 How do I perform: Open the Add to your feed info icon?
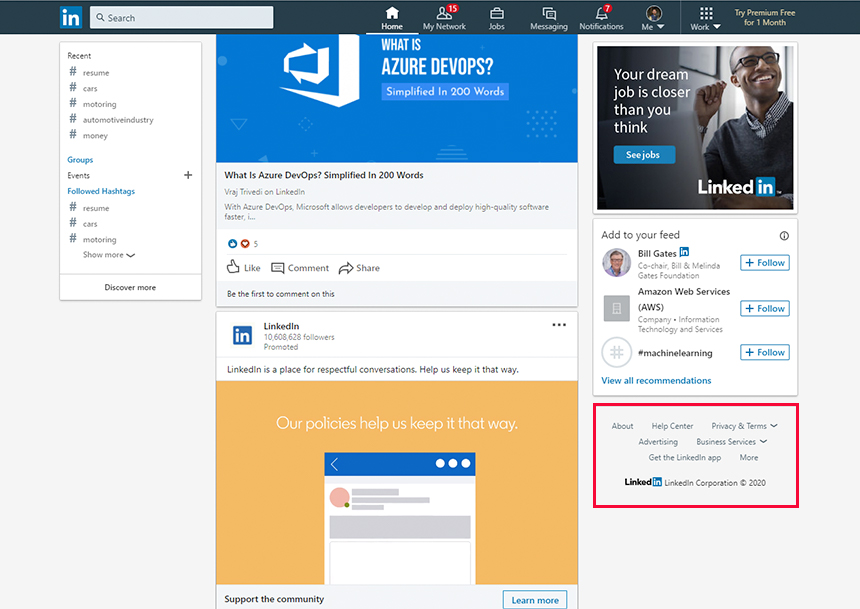[x=784, y=235]
